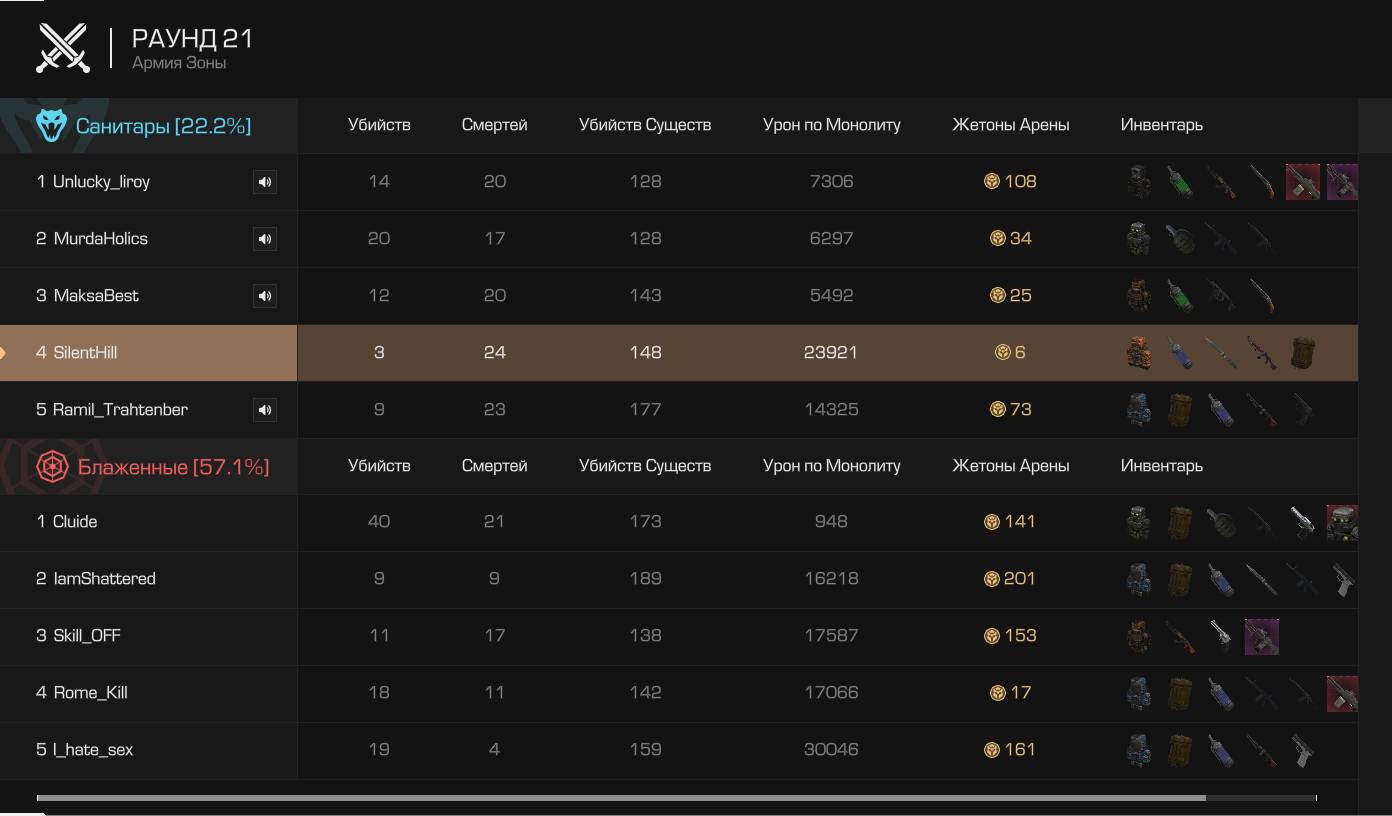Click Жетоны Арены header under Блаженные

pyautogui.click(x=1011, y=466)
